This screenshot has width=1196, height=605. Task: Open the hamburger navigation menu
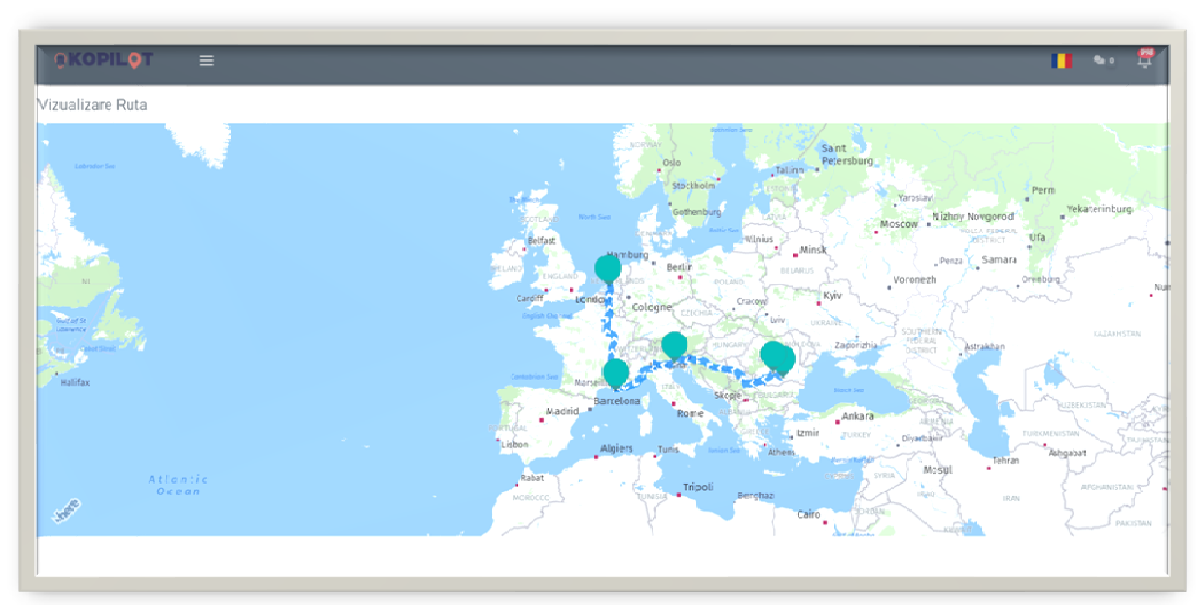(x=206, y=60)
